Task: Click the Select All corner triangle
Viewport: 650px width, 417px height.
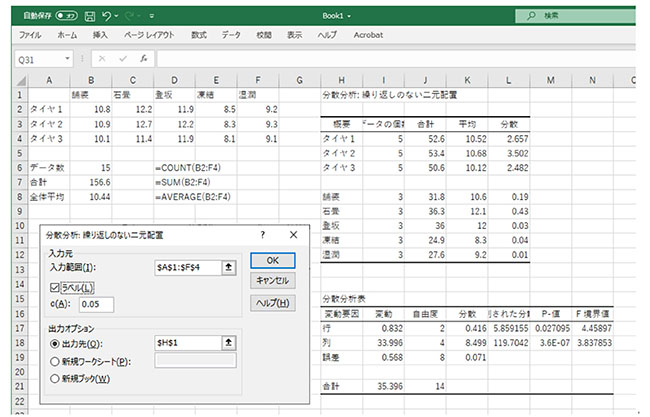Action: pyautogui.click(x=21, y=80)
